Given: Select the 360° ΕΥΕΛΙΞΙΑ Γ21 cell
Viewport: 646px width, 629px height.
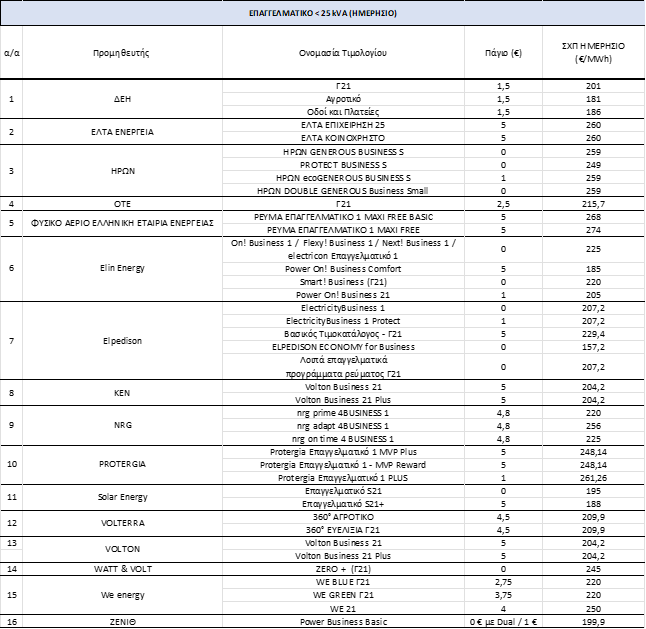Looking at the screenshot, I should tap(343, 530).
